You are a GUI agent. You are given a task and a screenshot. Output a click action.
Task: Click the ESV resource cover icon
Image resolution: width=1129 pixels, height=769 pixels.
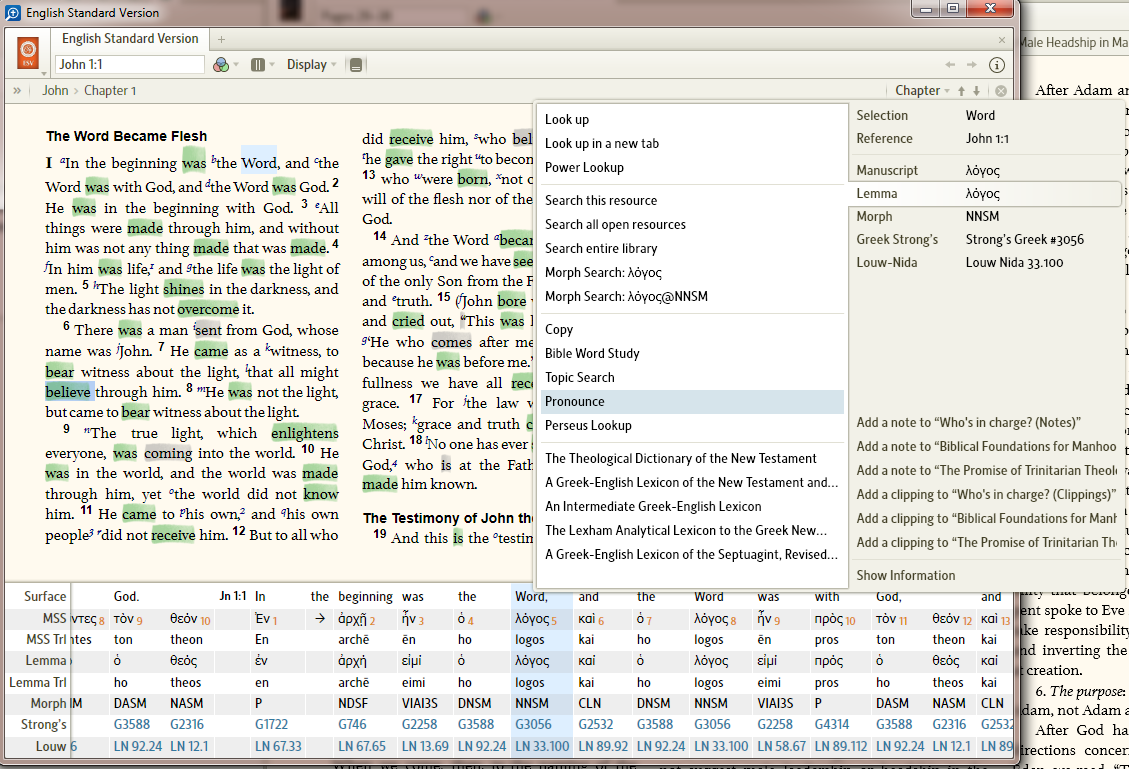click(x=28, y=53)
